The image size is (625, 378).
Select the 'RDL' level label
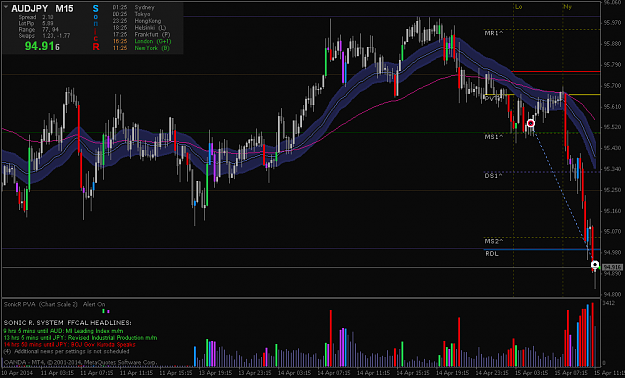click(x=492, y=254)
